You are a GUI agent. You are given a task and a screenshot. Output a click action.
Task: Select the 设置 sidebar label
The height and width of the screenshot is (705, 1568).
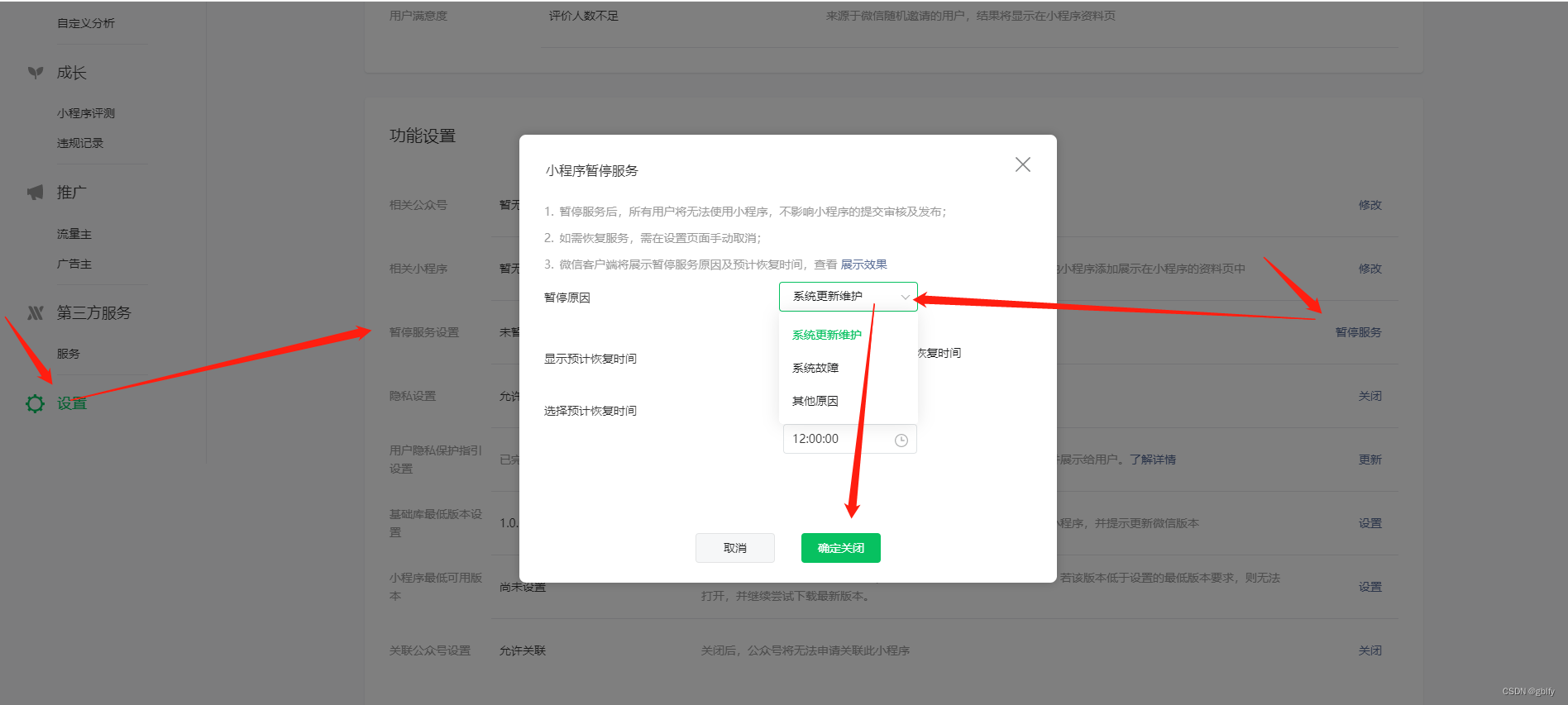click(72, 403)
